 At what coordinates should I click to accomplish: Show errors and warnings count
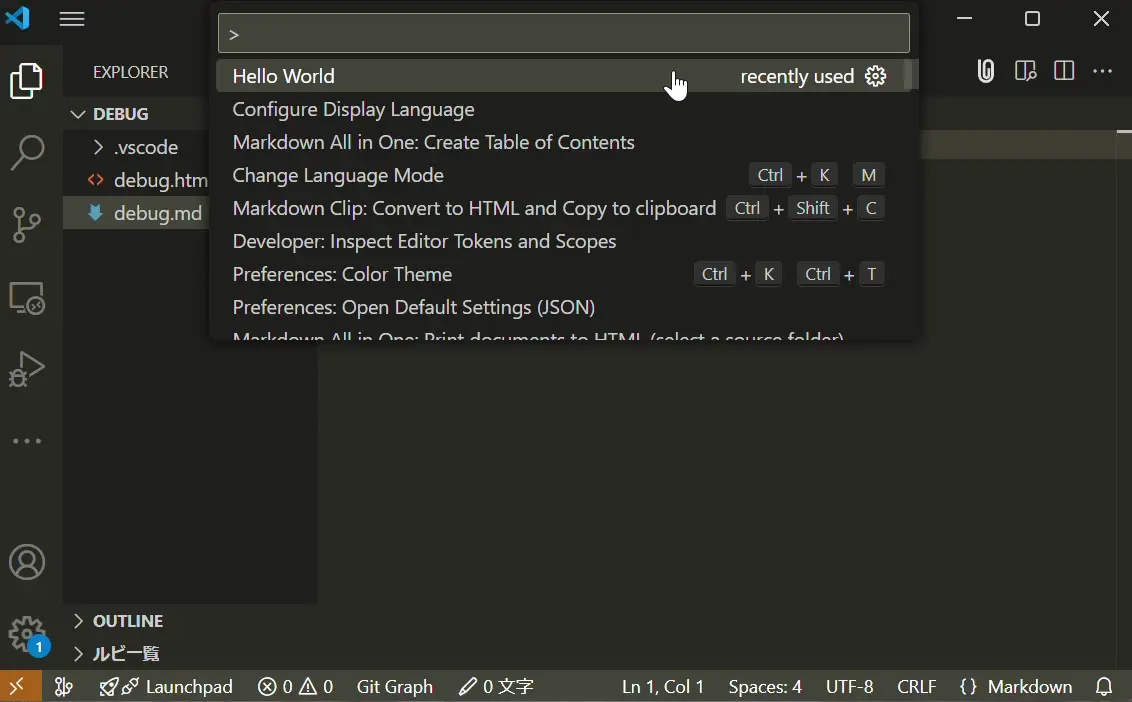coord(295,686)
